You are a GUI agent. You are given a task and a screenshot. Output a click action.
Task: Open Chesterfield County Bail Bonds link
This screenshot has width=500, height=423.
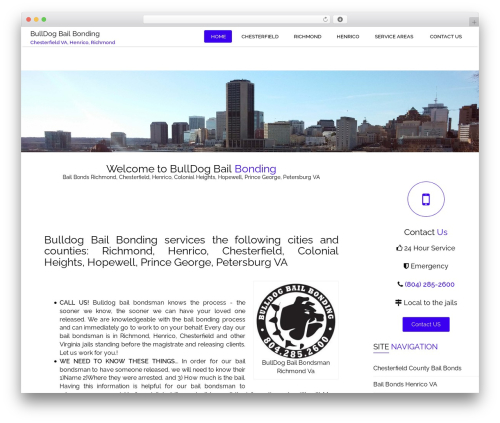pos(417,368)
